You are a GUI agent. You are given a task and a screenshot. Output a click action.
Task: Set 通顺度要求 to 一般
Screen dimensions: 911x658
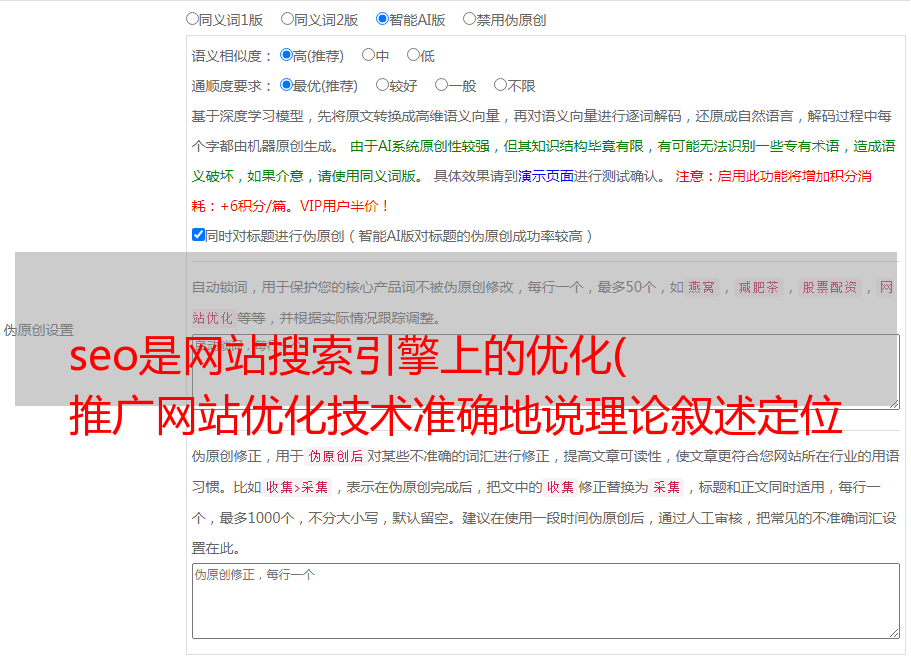442,85
